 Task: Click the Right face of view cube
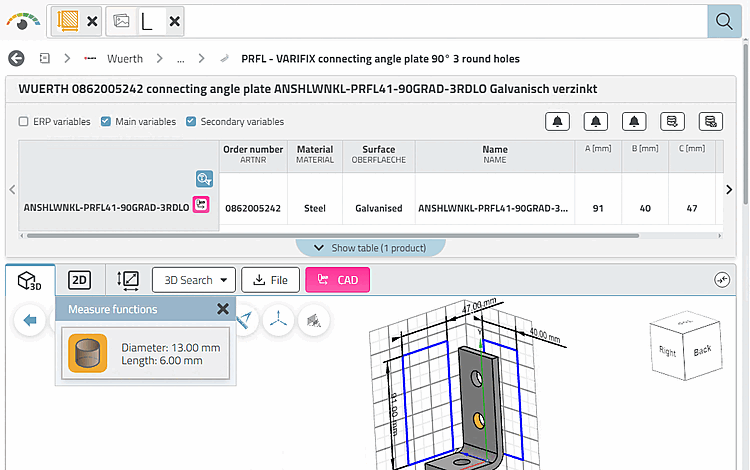667,352
